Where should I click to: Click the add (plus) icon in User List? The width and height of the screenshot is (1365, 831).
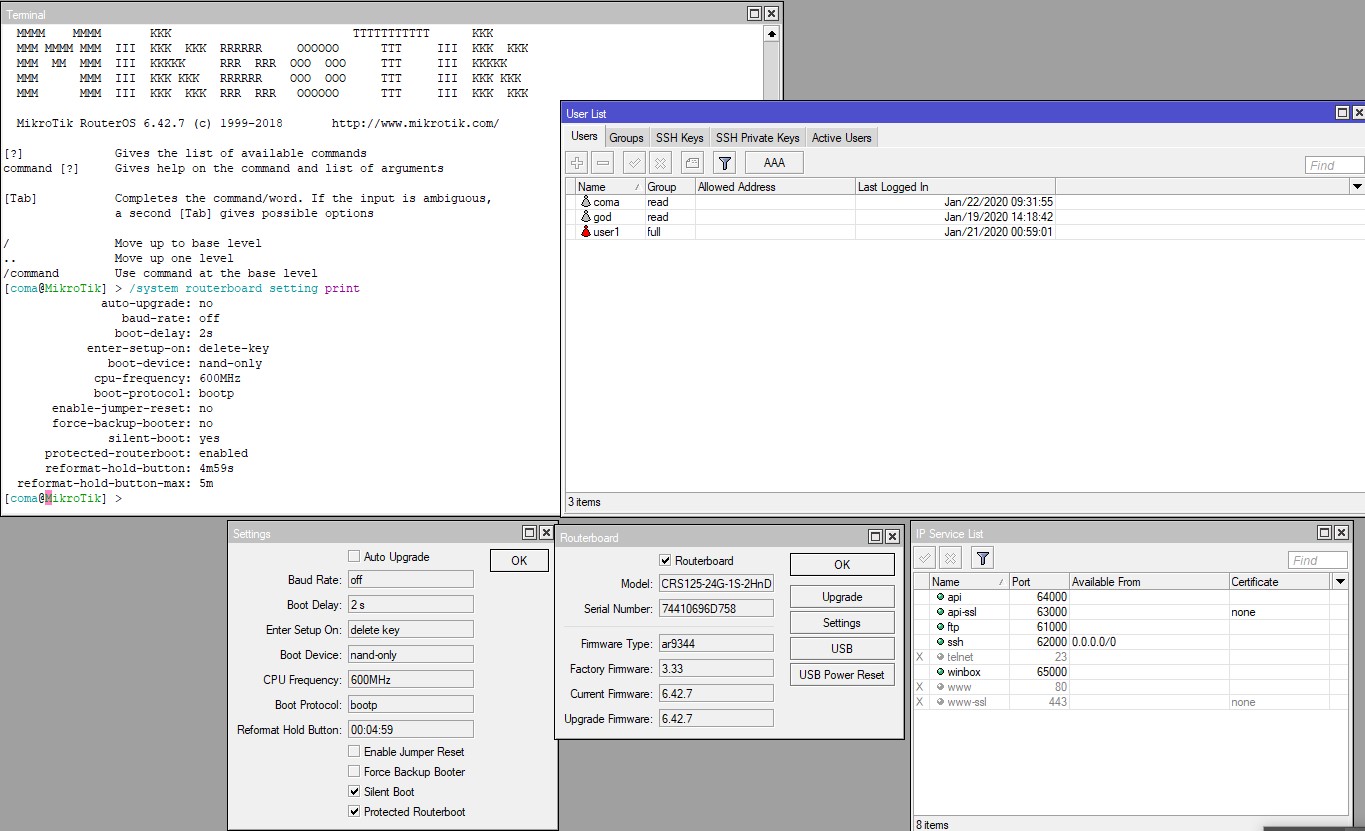coord(577,163)
